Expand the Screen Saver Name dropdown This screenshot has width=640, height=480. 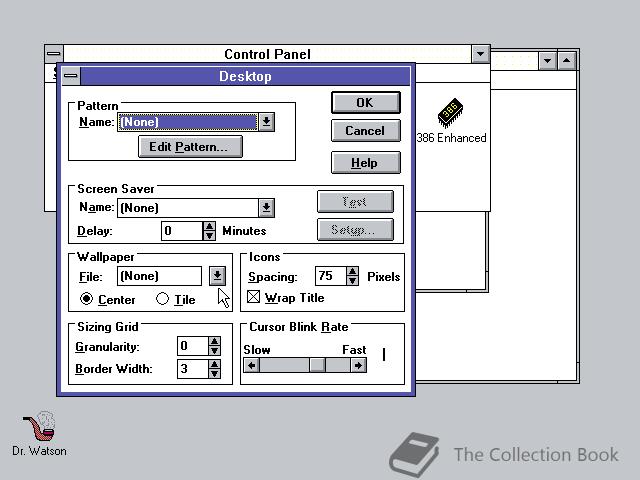[266, 208]
